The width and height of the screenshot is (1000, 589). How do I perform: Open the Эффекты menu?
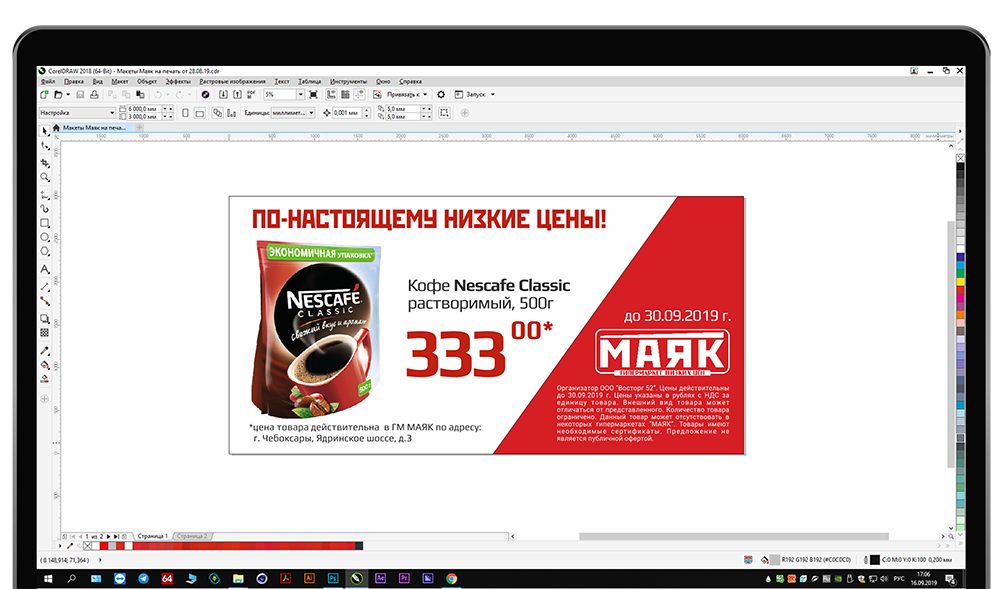(x=178, y=81)
